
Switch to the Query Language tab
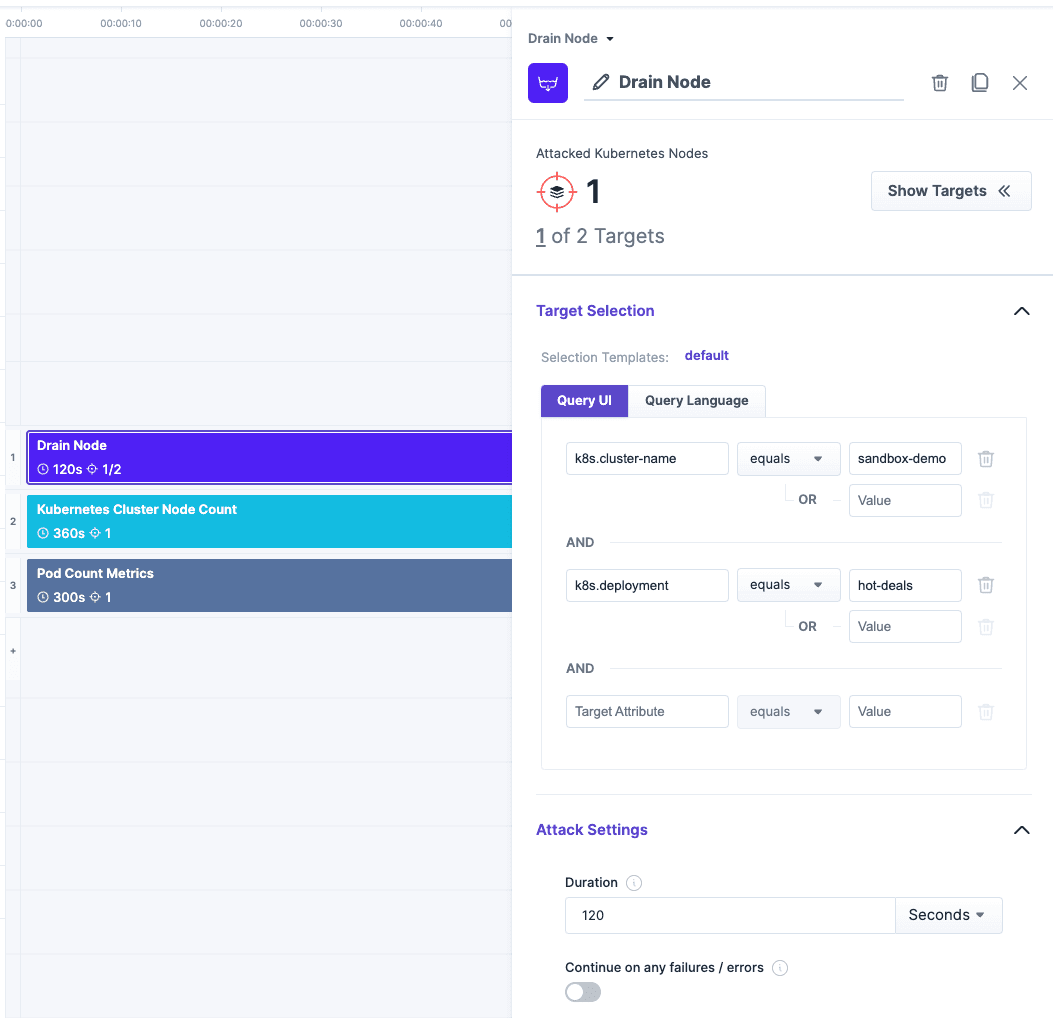(x=696, y=401)
